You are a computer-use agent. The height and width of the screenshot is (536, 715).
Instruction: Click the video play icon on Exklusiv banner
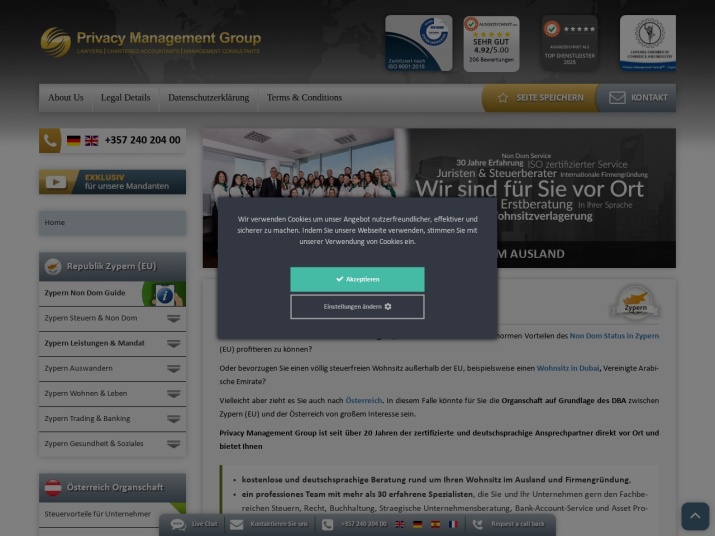56,182
